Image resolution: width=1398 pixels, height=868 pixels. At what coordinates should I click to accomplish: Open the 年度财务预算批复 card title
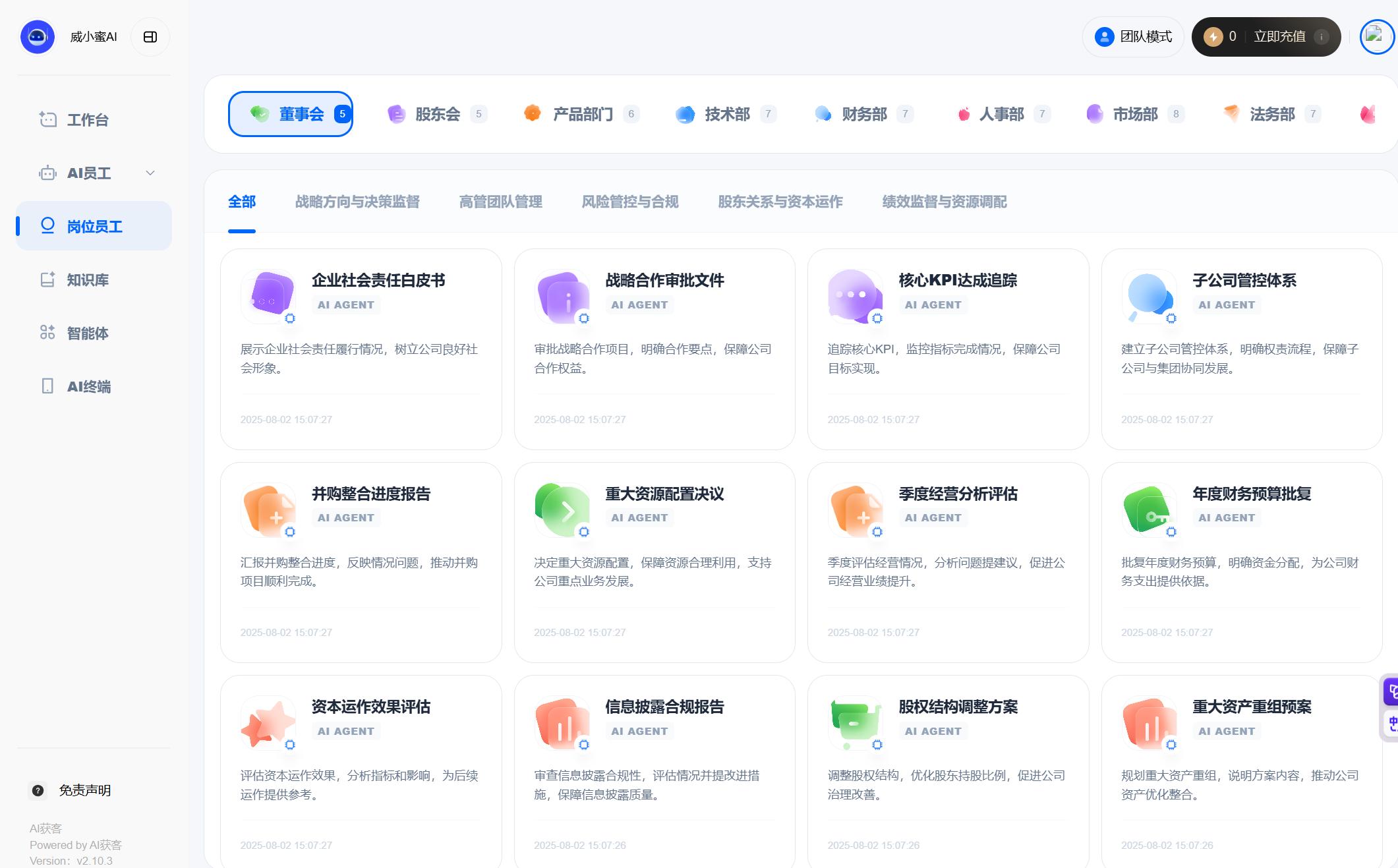point(1252,494)
